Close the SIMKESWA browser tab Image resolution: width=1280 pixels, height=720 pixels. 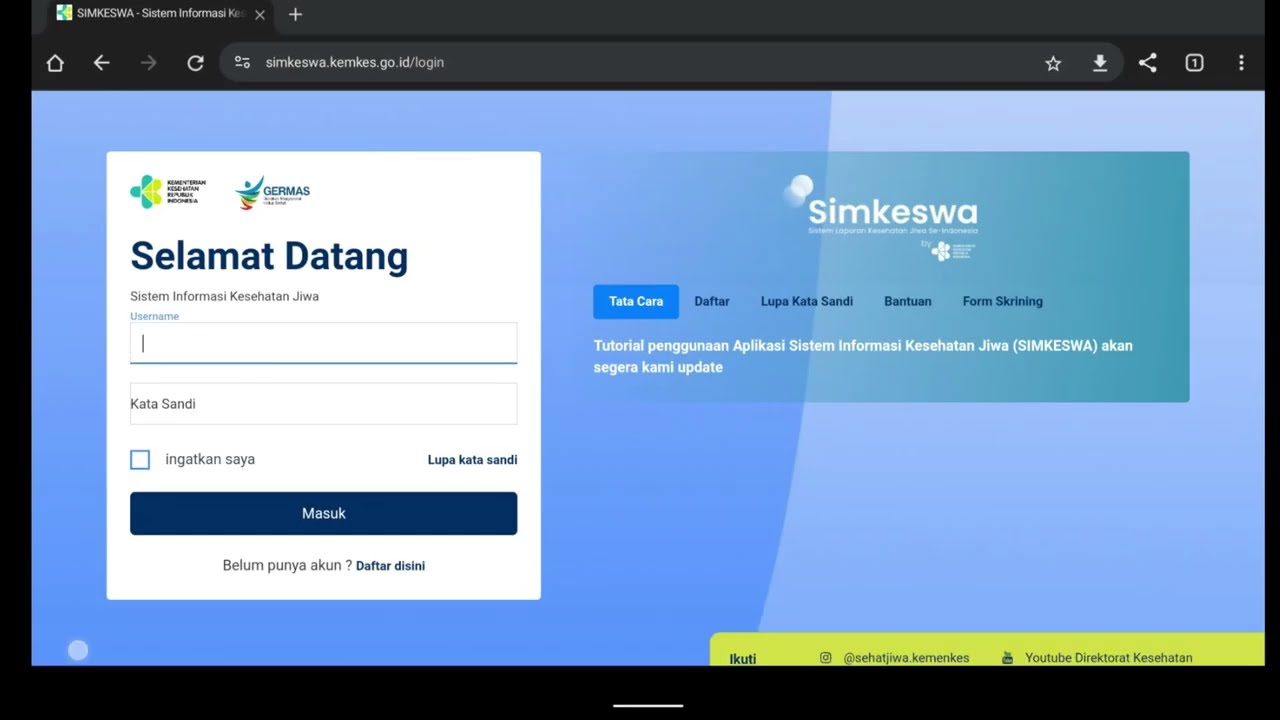click(x=260, y=15)
